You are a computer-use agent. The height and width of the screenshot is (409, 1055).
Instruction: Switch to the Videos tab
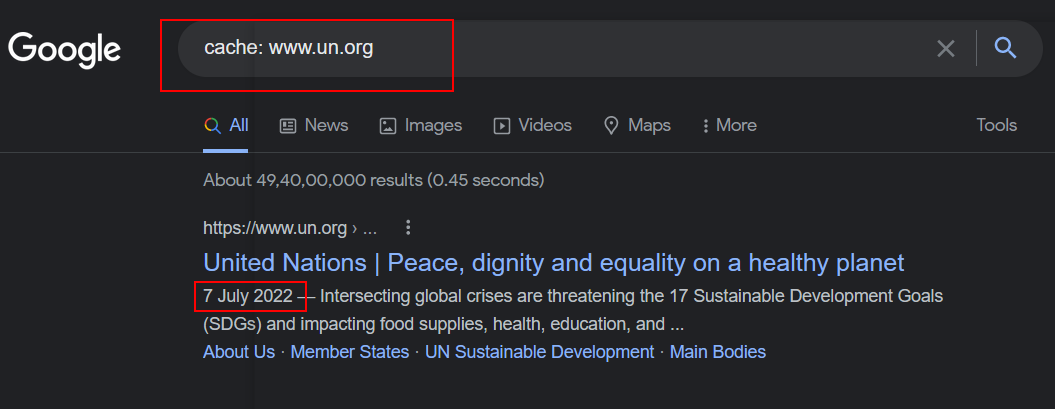tap(533, 126)
